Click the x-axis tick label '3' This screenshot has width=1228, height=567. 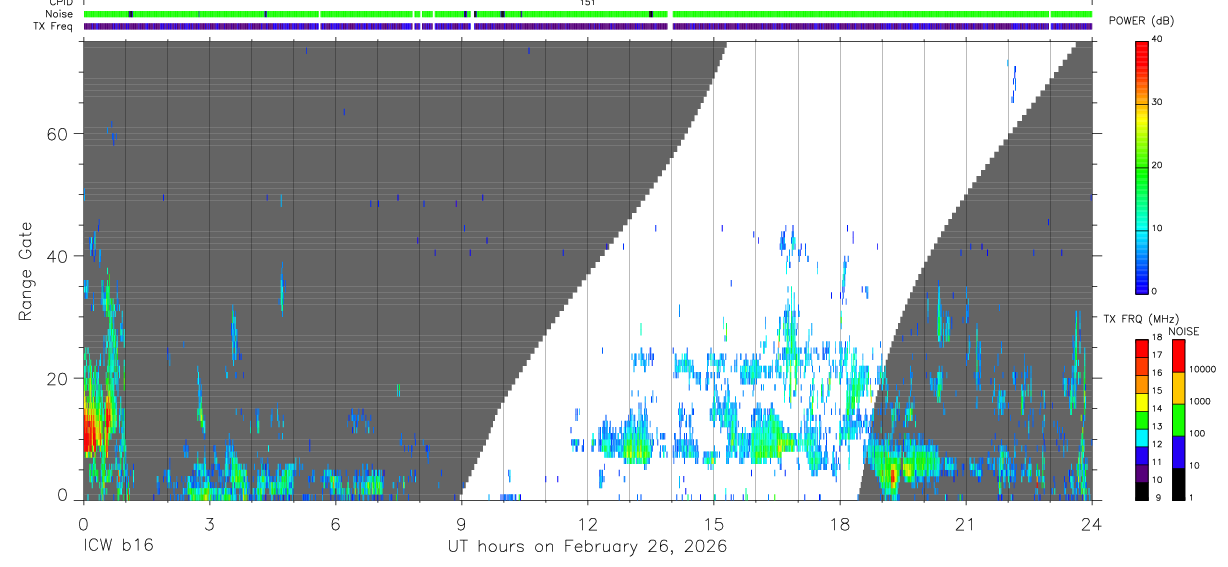pyautogui.click(x=209, y=524)
